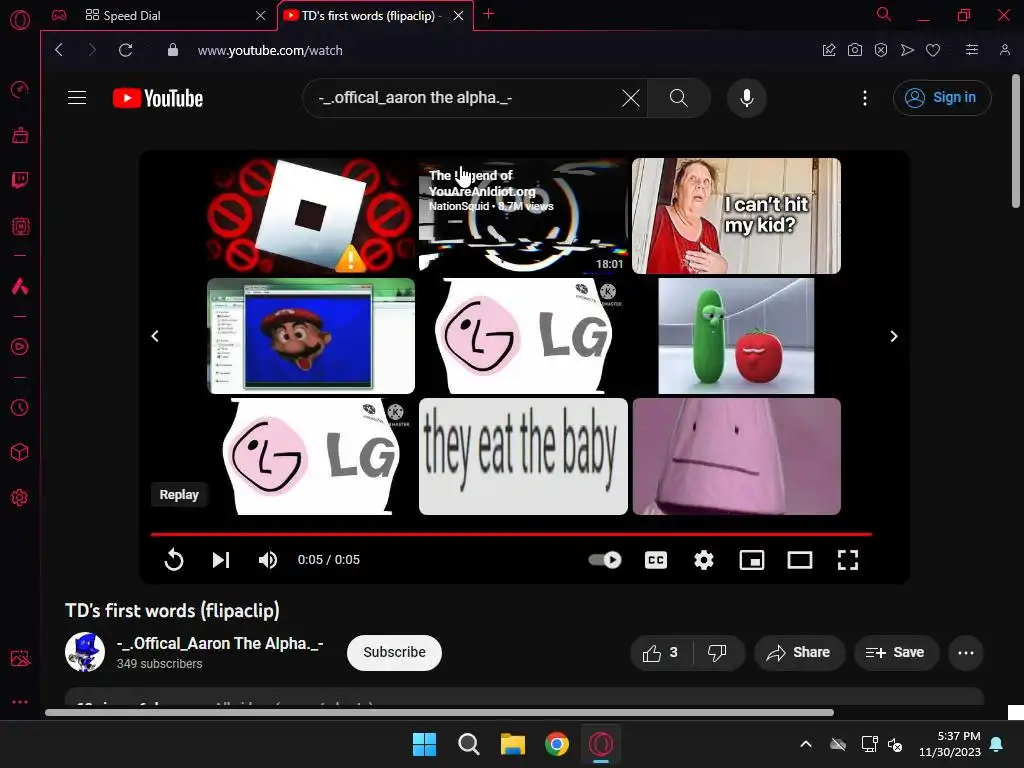
Task: Share the video
Action: point(799,652)
